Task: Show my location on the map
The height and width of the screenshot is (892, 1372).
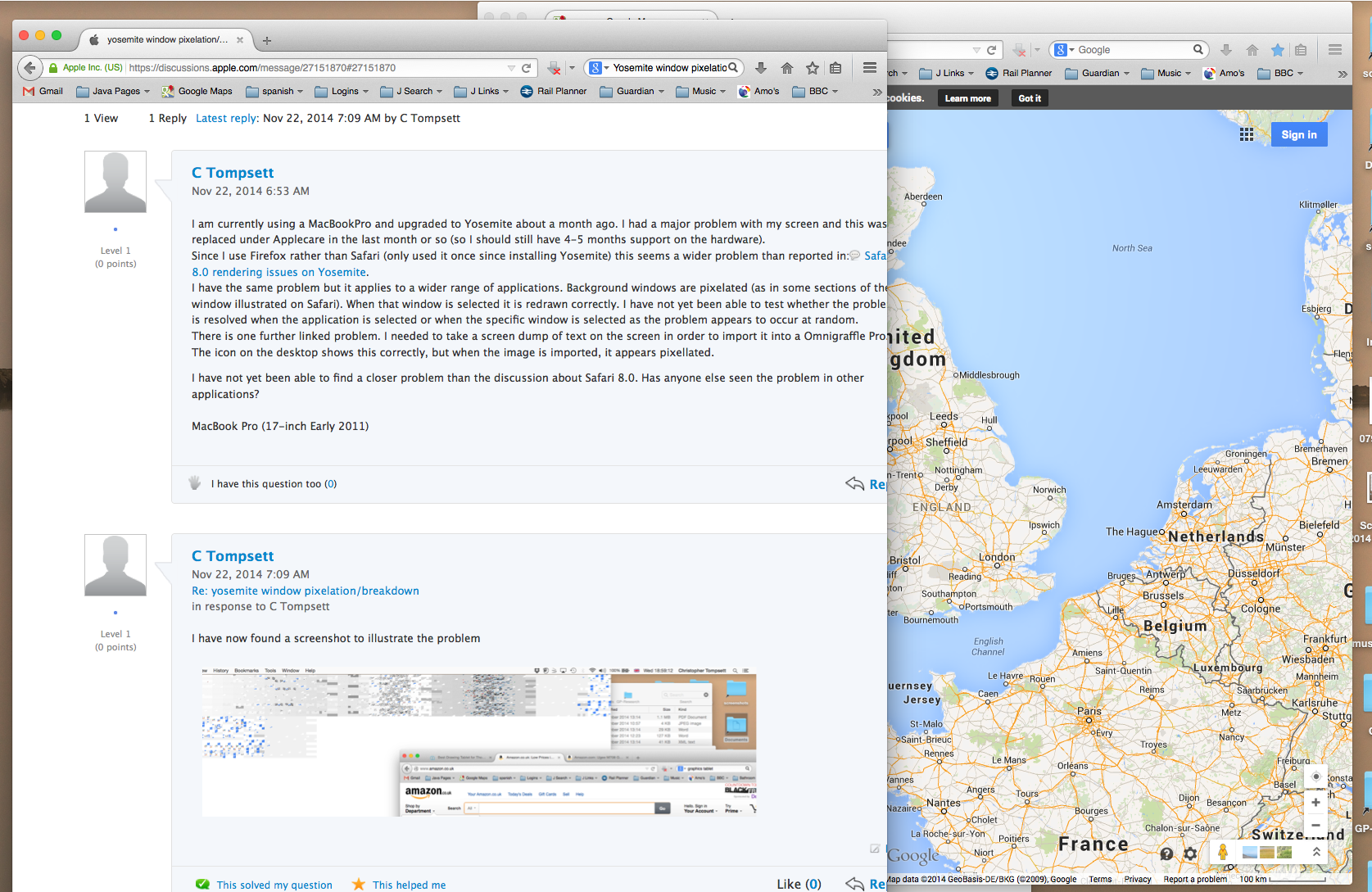Action: coord(1316,777)
